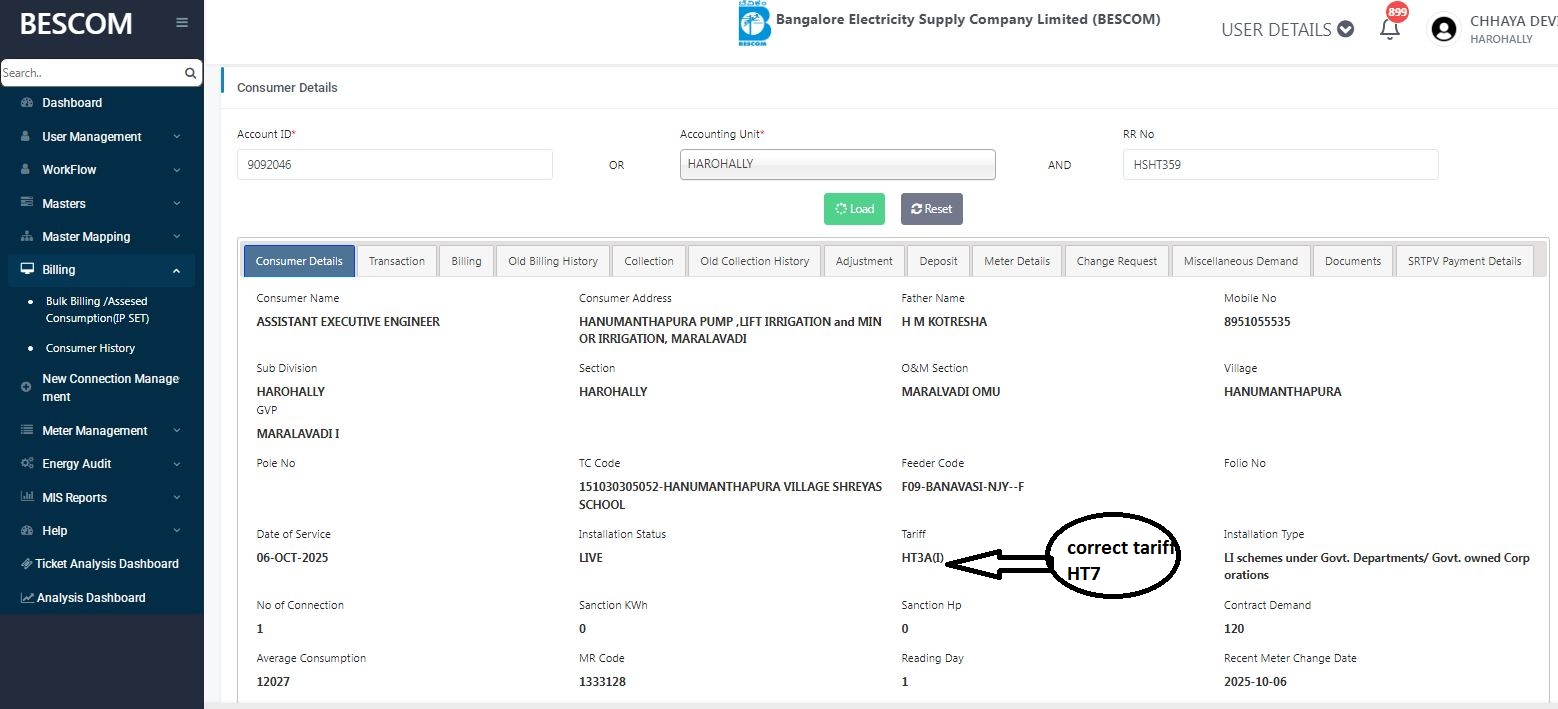Screen dimensions: 1558x709
Task: Click the Reset button
Action: 932,209
